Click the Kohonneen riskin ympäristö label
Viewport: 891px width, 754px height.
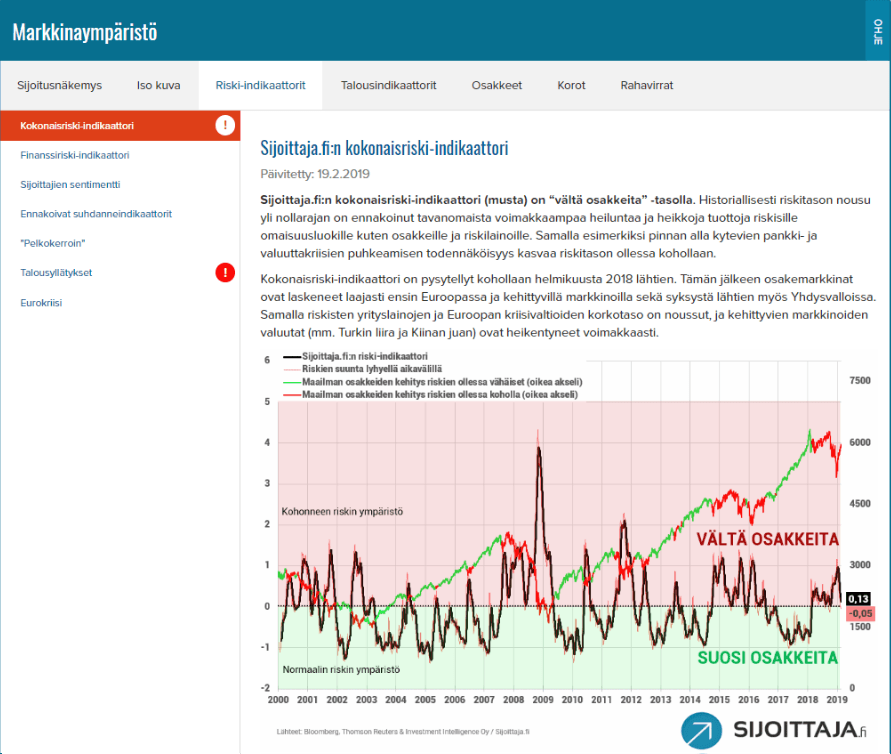(x=342, y=511)
